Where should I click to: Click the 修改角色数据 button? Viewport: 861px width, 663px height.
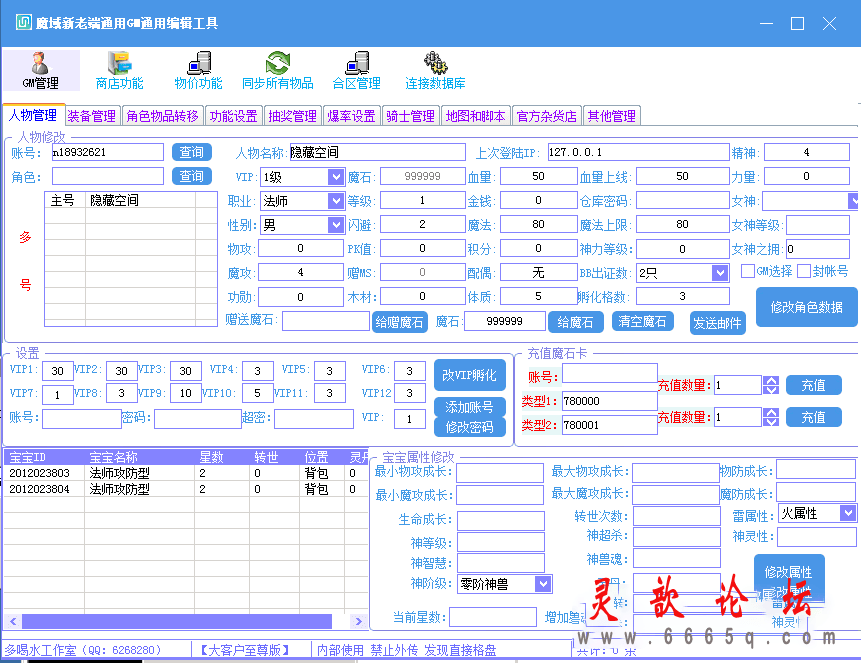point(807,307)
